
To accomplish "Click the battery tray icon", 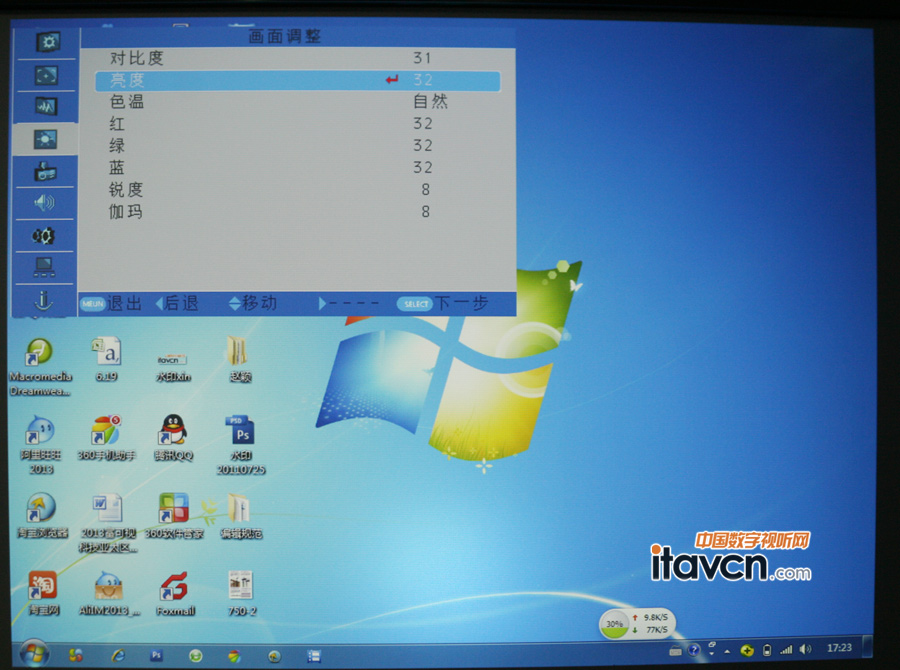I will (767, 650).
